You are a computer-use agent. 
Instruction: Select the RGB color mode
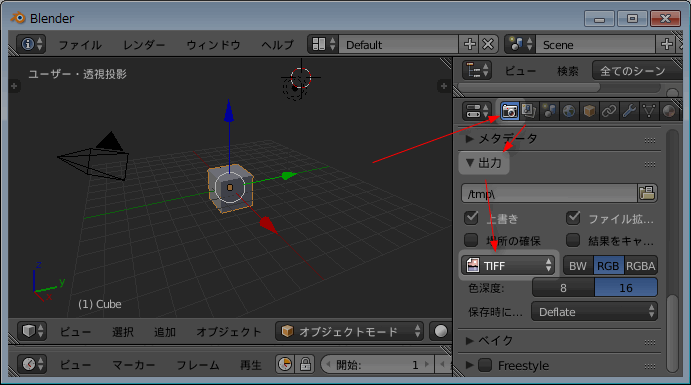pyautogui.click(x=608, y=266)
